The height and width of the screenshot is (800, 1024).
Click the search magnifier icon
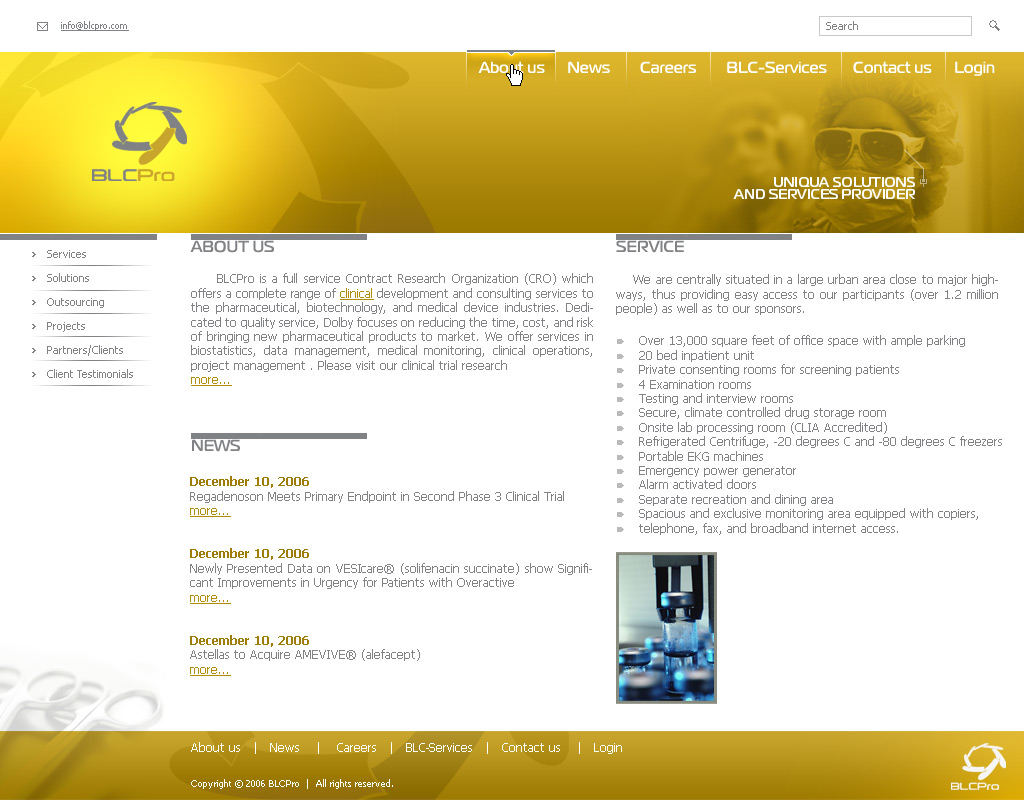[x=994, y=25]
